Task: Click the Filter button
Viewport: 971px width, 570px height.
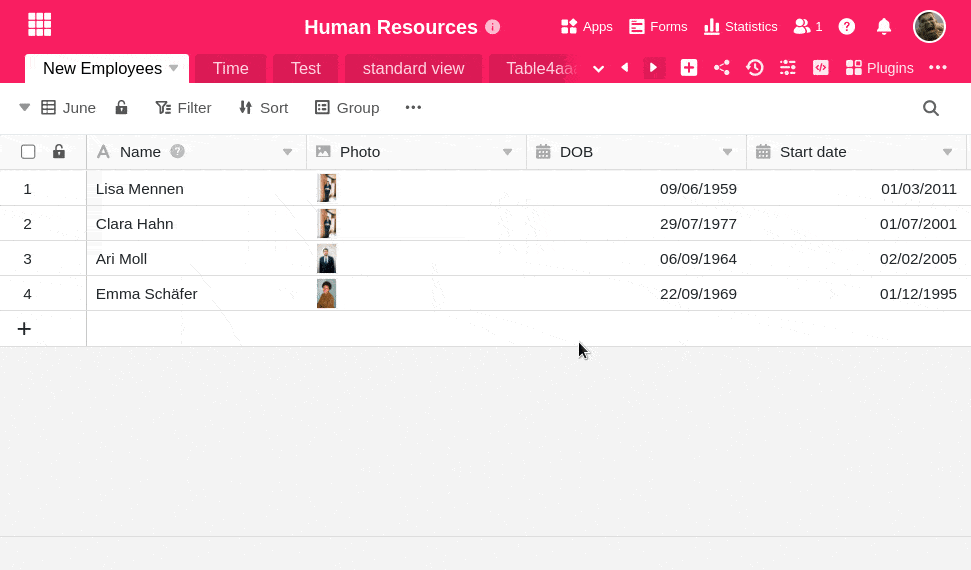Action: point(183,108)
